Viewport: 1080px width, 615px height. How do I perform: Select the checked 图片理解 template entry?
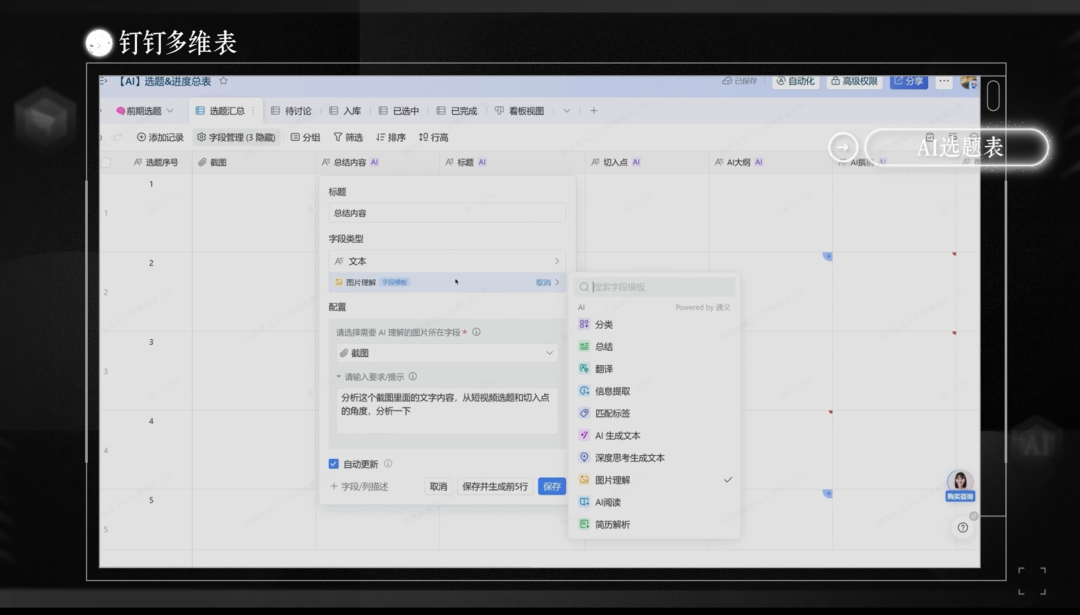pyautogui.click(x=654, y=479)
